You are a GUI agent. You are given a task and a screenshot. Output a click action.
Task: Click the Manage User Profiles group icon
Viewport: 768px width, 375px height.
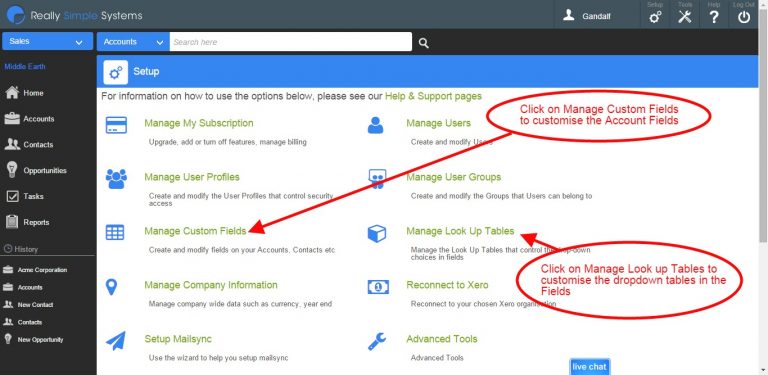coord(116,179)
